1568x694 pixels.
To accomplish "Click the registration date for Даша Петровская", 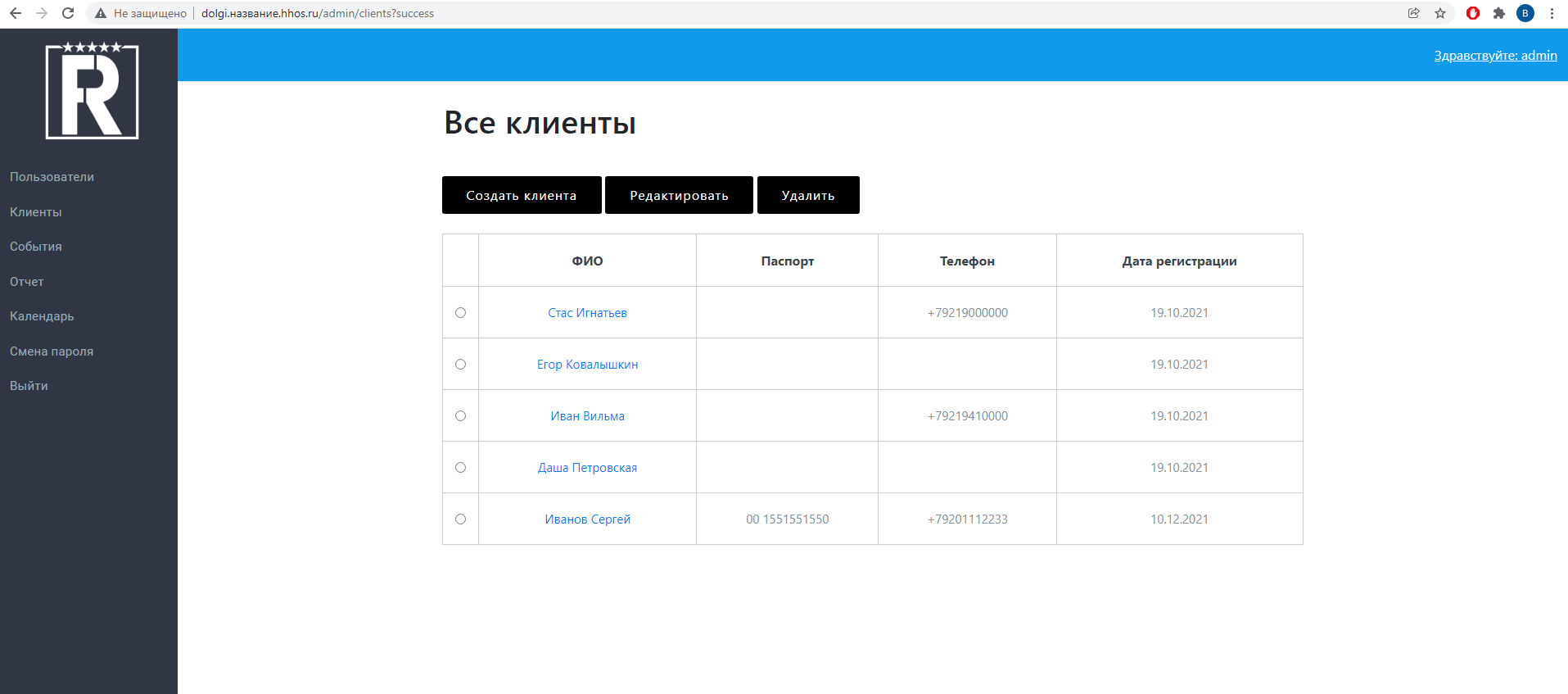I will [1179, 468].
